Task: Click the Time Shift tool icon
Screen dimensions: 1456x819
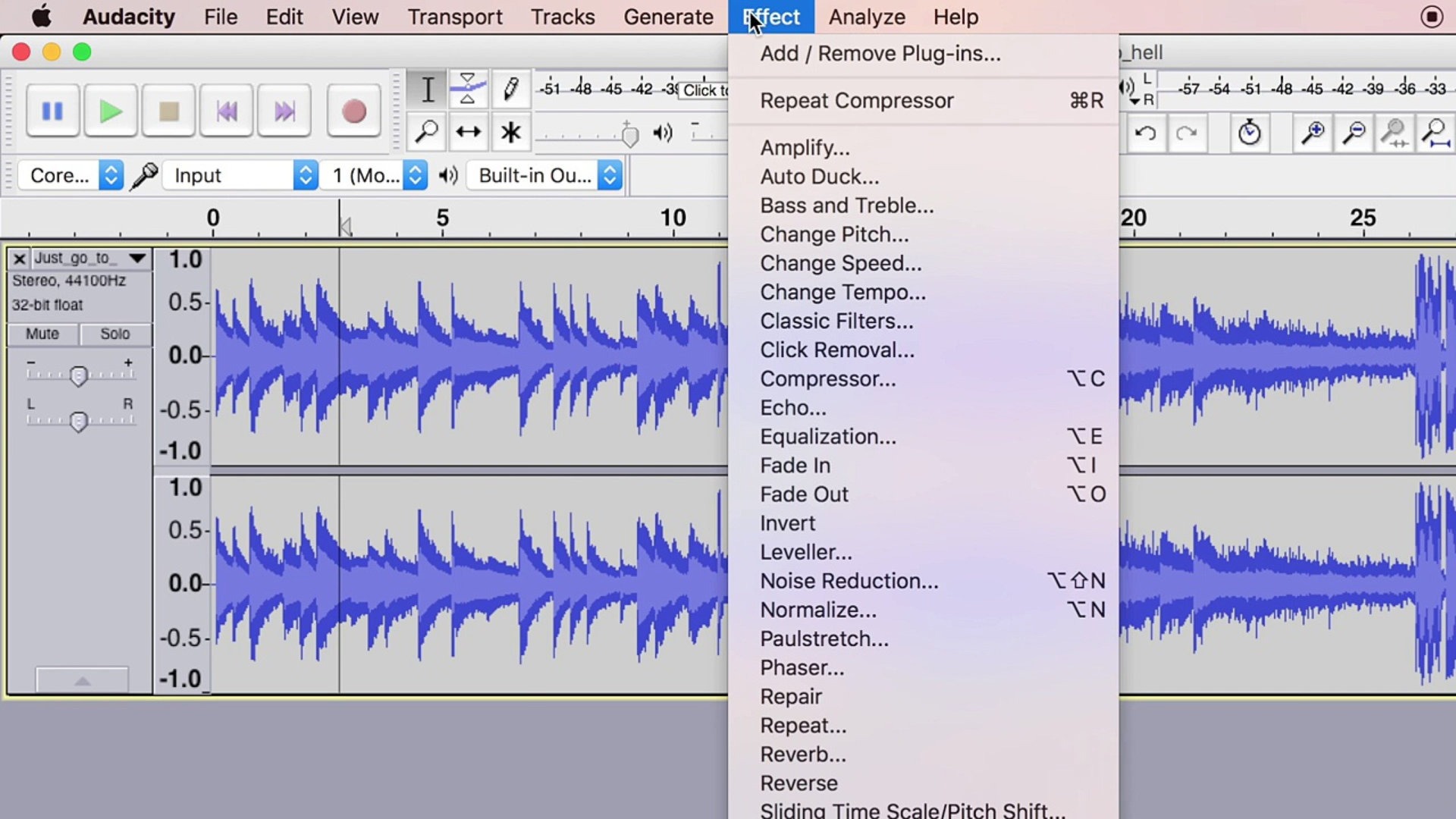Action: [x=467, y=131]
